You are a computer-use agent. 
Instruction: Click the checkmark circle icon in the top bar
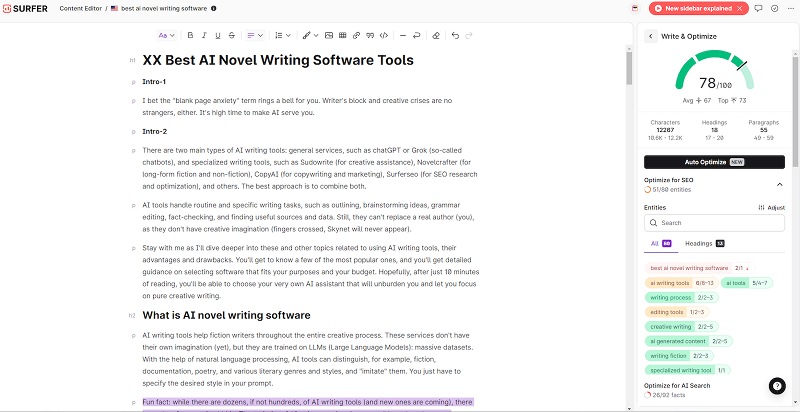pyautogui.click(x=774, y=9)
